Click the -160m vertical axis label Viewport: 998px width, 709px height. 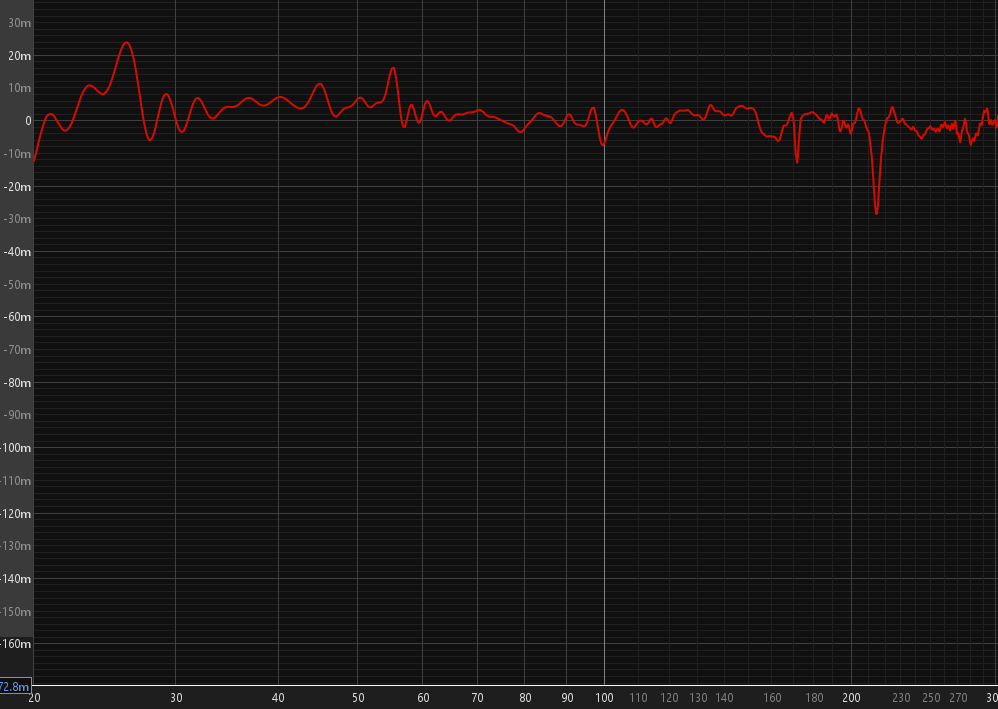point(16,644)
